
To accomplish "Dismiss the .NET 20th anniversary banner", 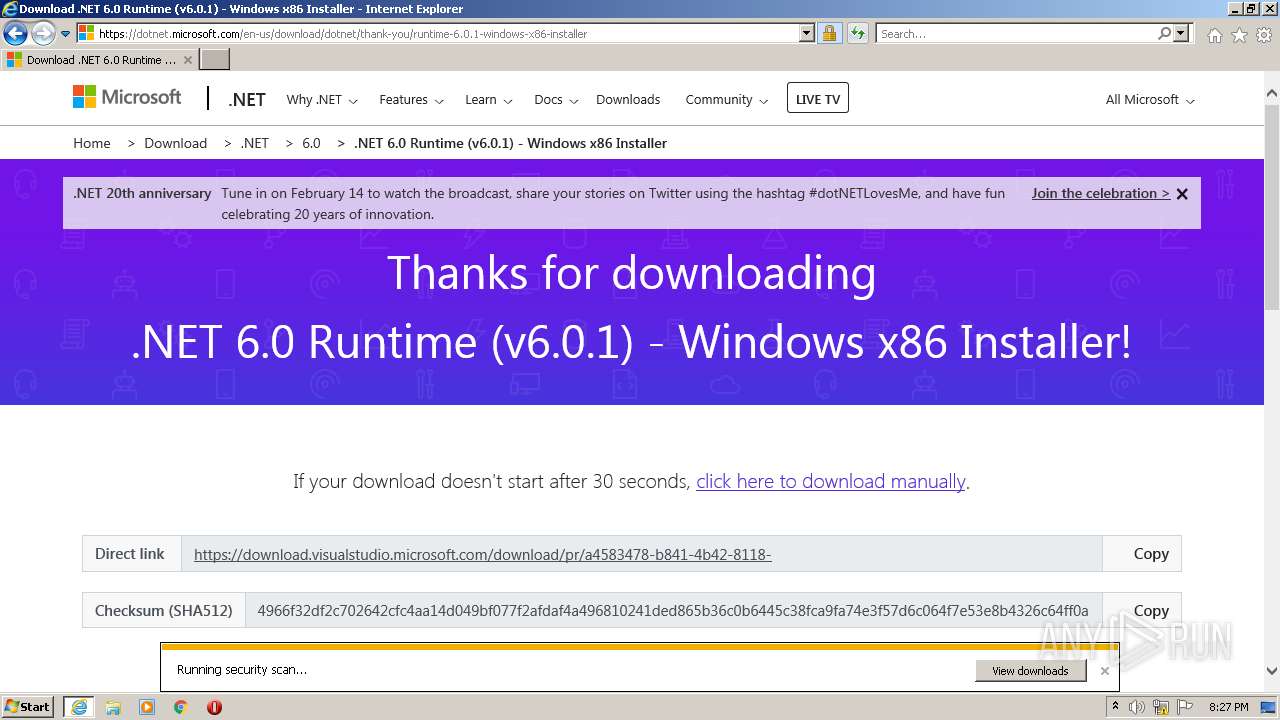I will [1182, 194].
